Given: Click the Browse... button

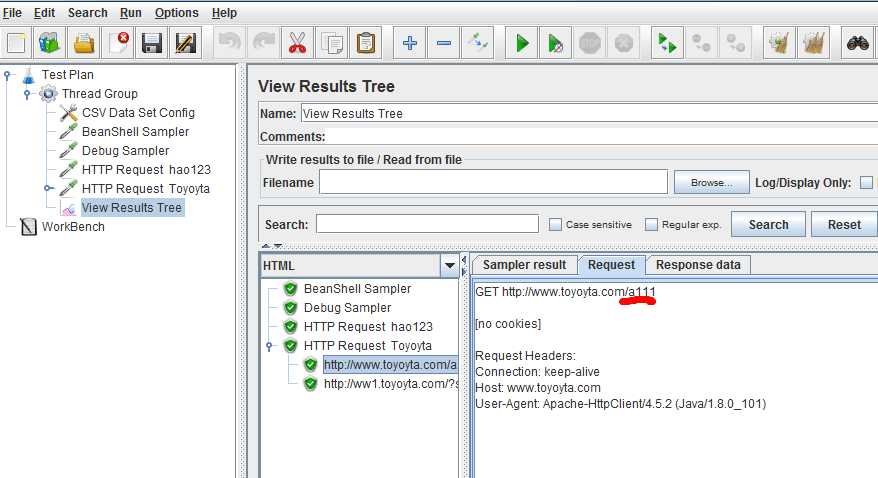Looking at the screenshot, I should tap(711, 182).
